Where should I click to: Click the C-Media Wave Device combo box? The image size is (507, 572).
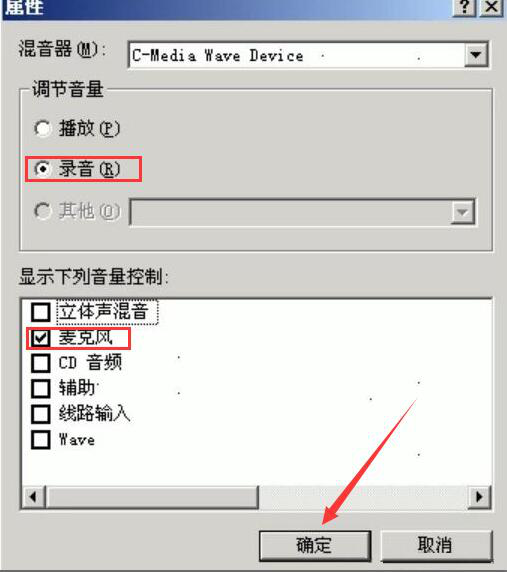tap(308, 55)
